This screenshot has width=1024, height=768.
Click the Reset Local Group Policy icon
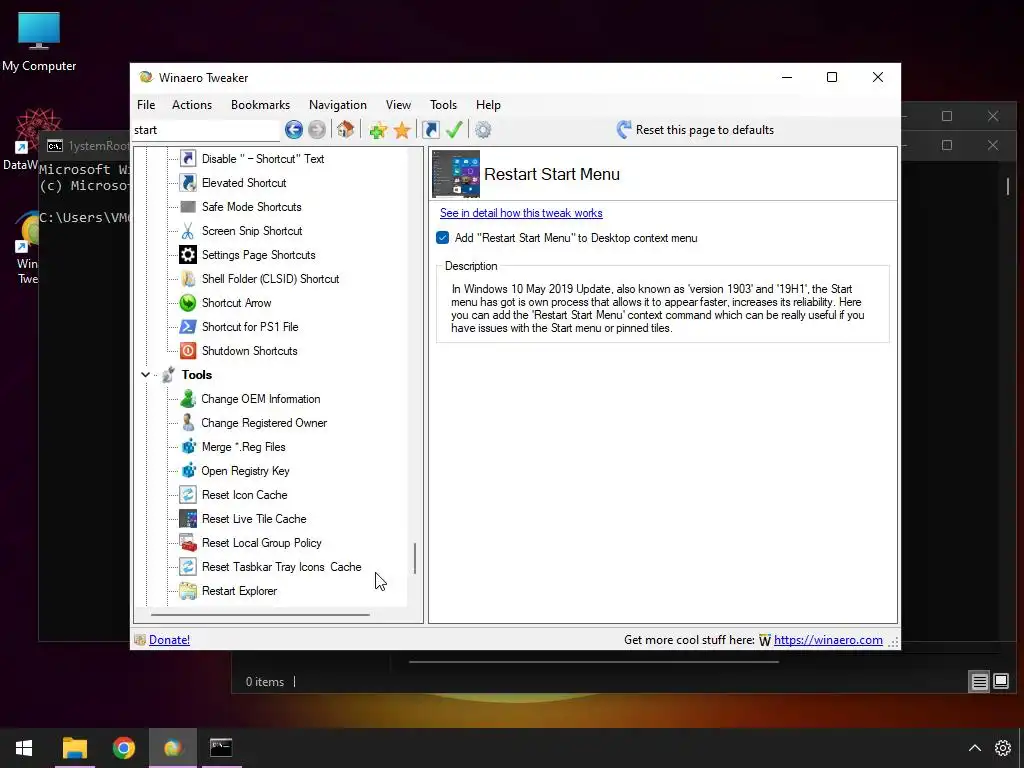pos(188,543)
